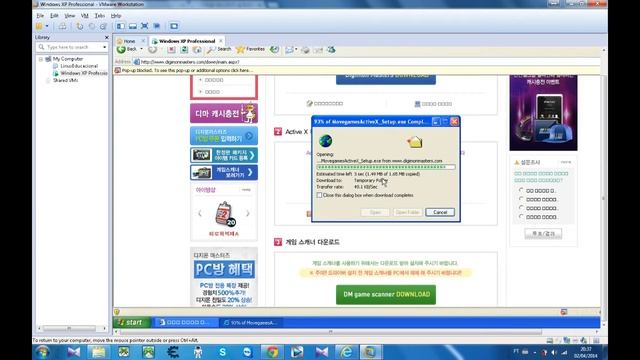Click the XP start button
Viewport: 640px width, 360px height.
pyautogui.click(x=132, y=322)
